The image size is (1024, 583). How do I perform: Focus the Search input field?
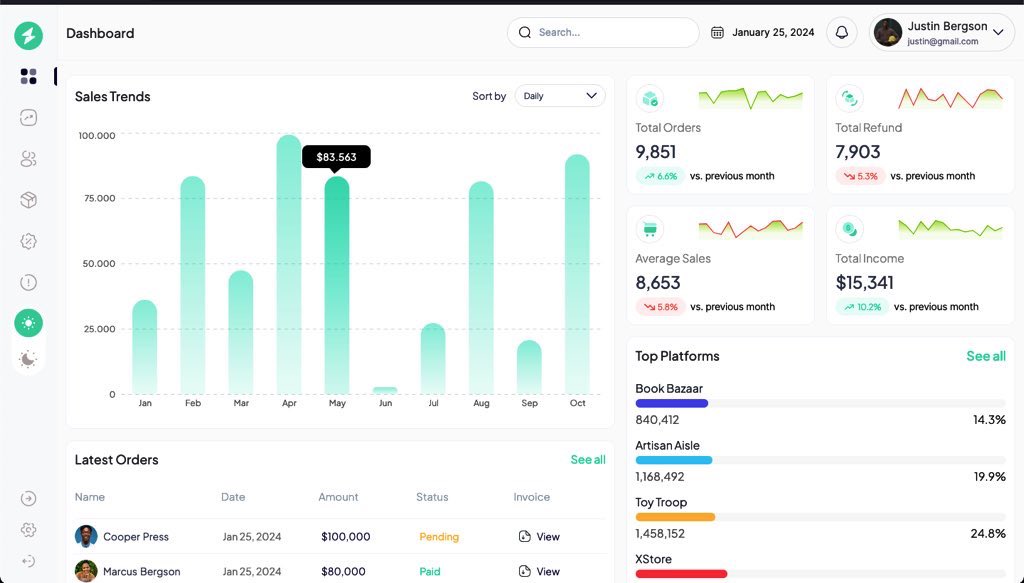pyautogui.click(x=603, y=32)
